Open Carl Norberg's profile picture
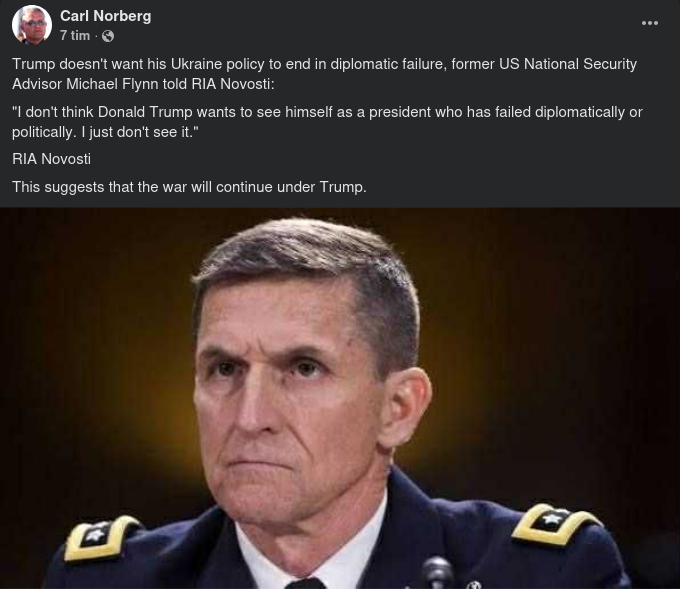The height and width of the screenshot is (589, 680). (x=32, y=25)
